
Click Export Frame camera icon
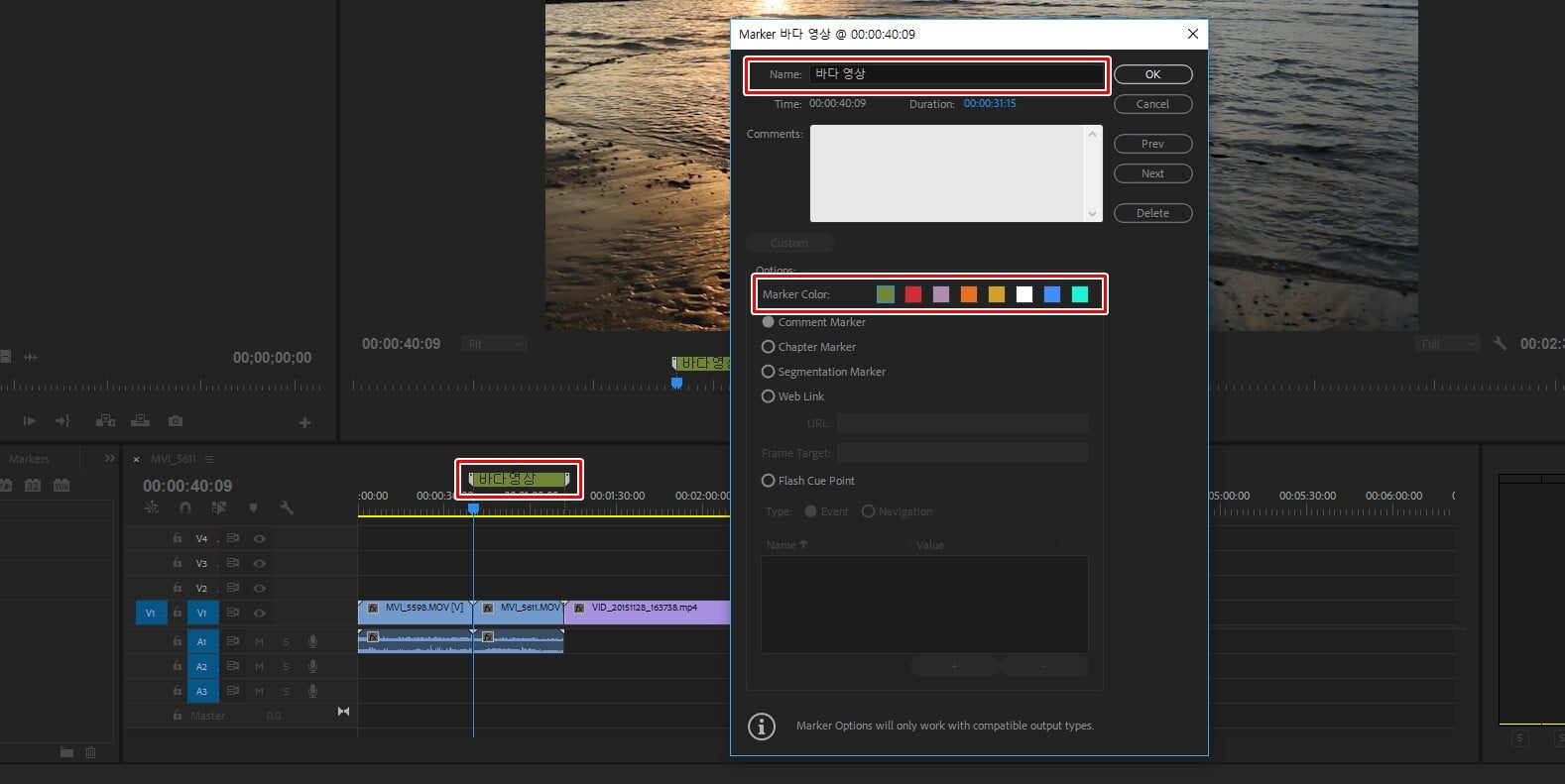tap(176, 421)
